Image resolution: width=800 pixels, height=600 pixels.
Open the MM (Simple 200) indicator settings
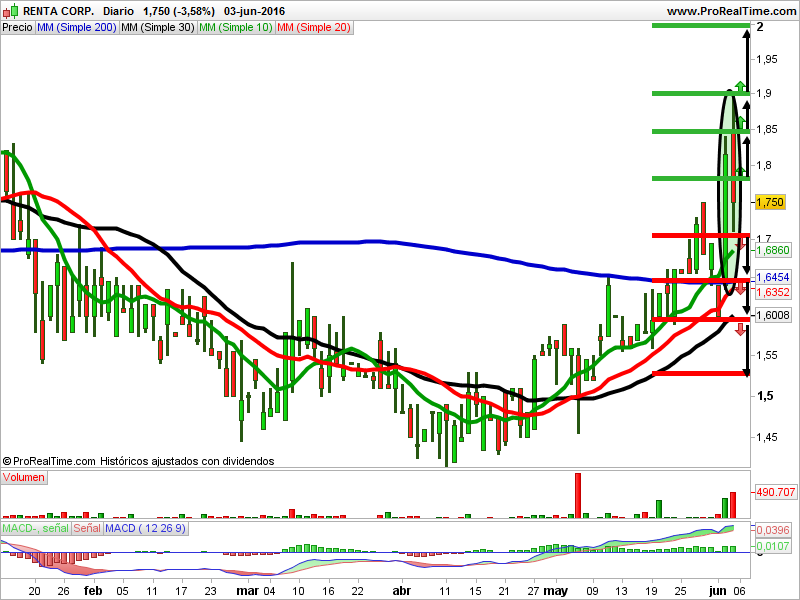click(77, 28)
